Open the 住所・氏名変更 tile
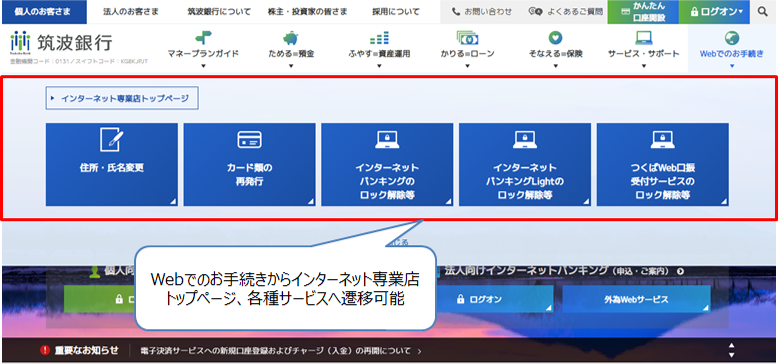The height and width of the screenshot is (364, 778). point(112,164)
